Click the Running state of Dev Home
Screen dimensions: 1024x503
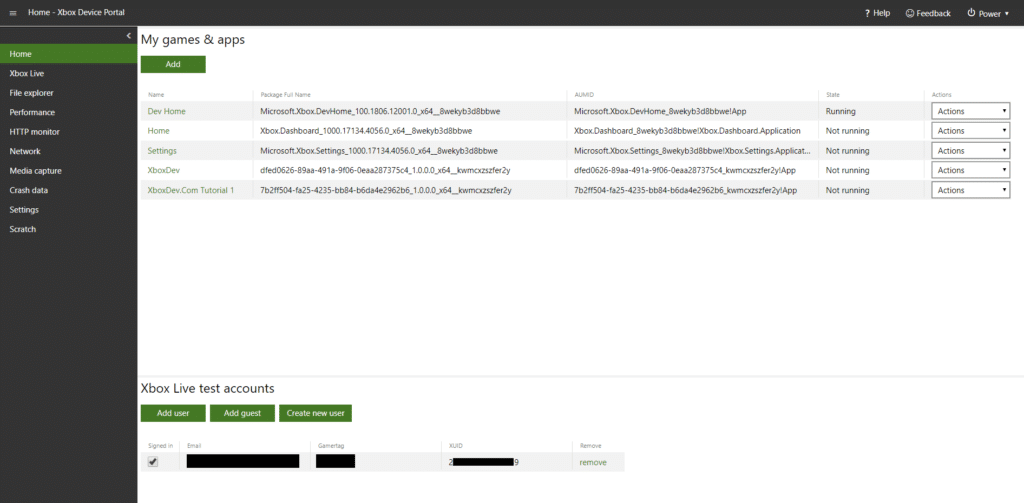pos(840,111)
